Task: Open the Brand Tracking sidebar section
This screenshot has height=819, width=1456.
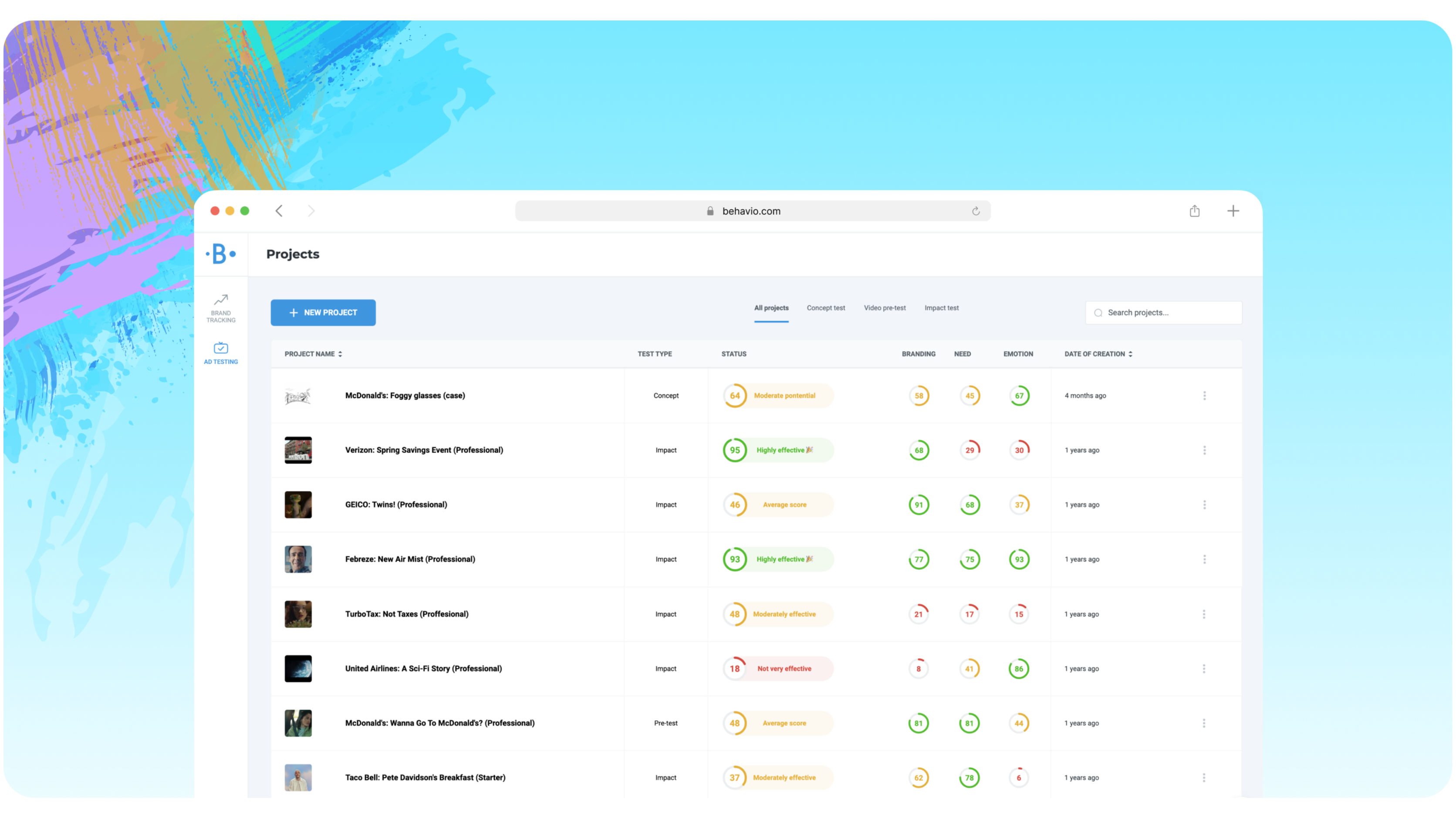Action: click(220, 308)
